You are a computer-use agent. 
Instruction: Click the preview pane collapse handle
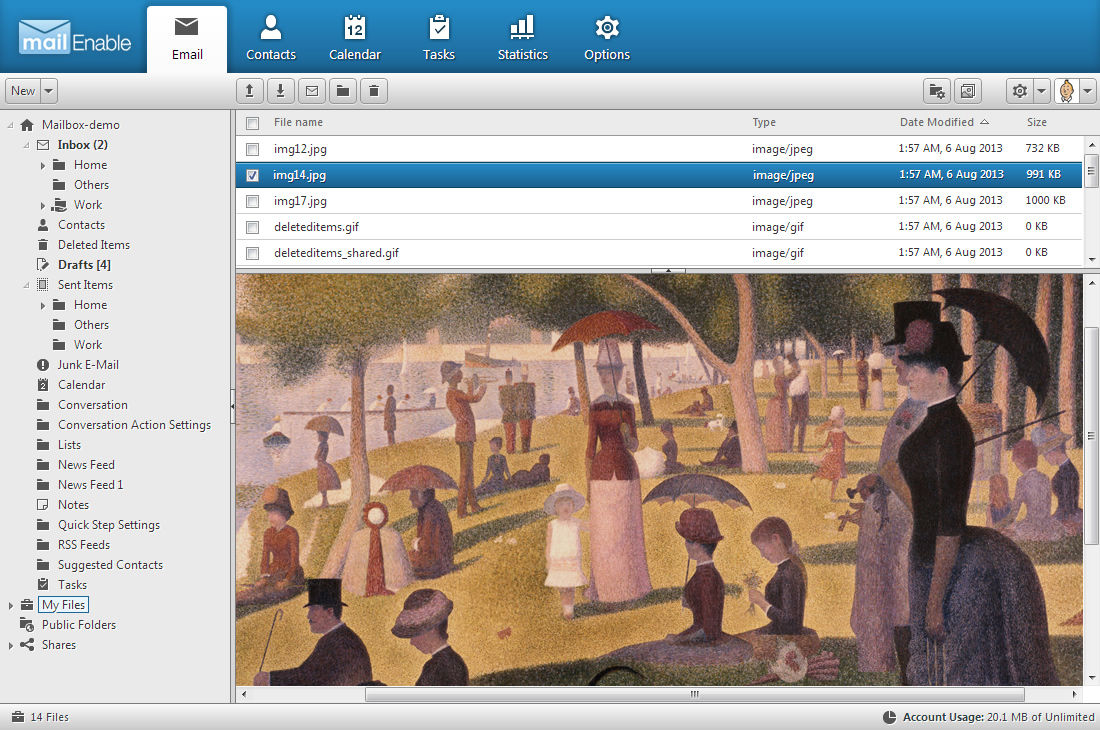point(668,270)
